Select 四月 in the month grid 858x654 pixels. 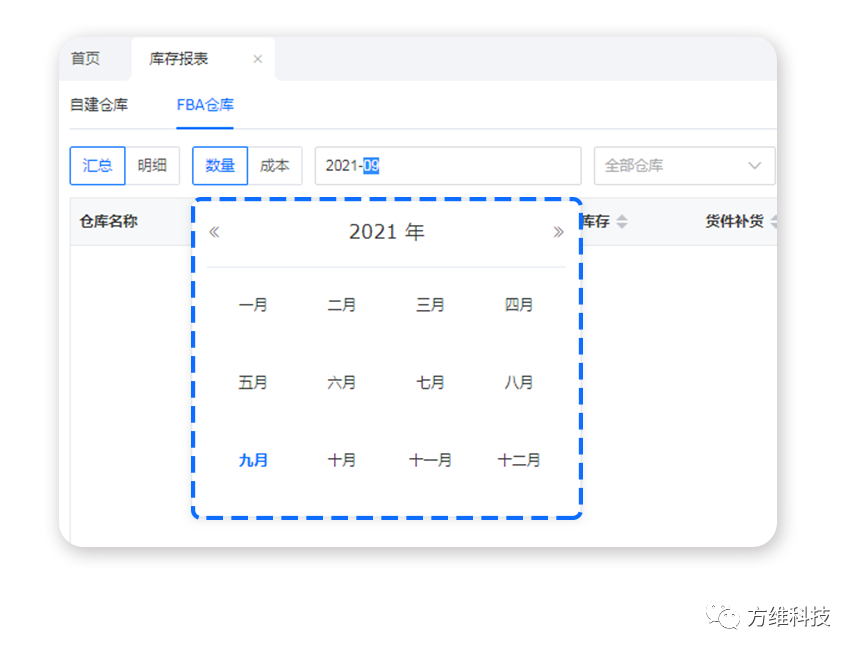coord(519,305)
